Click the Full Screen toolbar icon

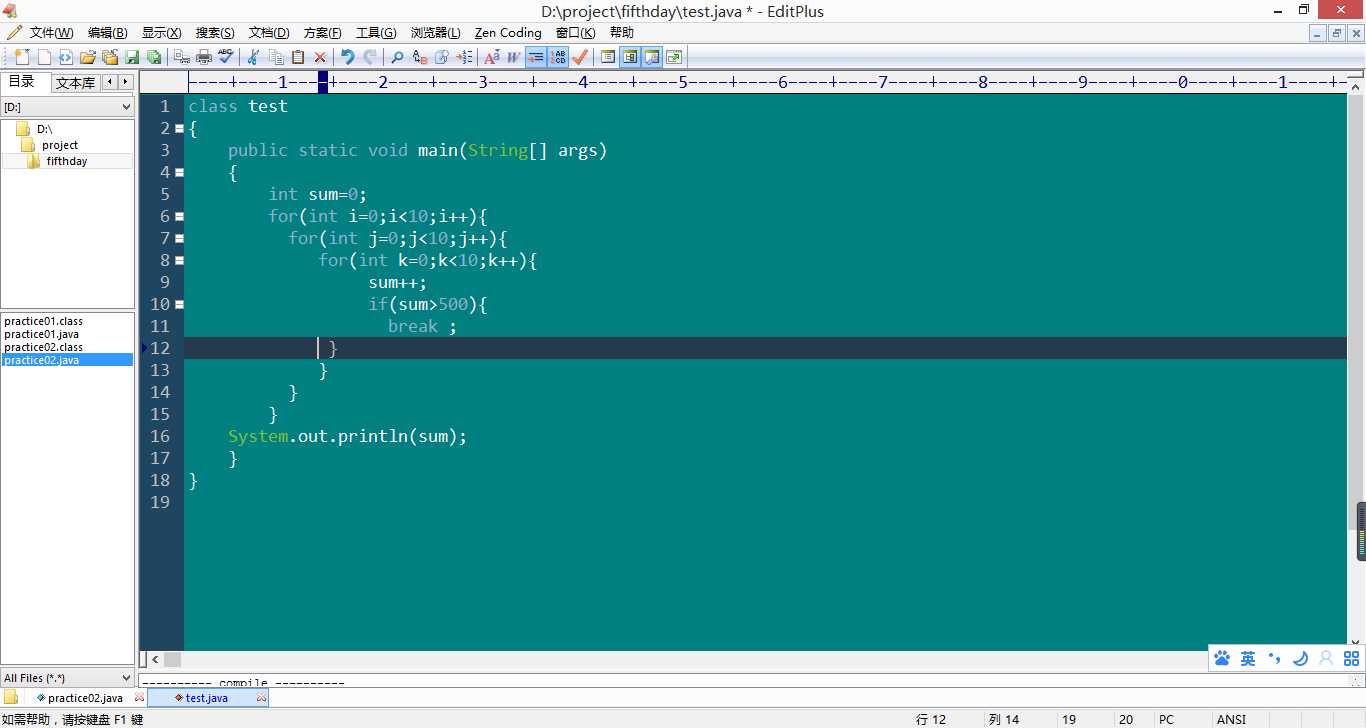tap(674, 57)
